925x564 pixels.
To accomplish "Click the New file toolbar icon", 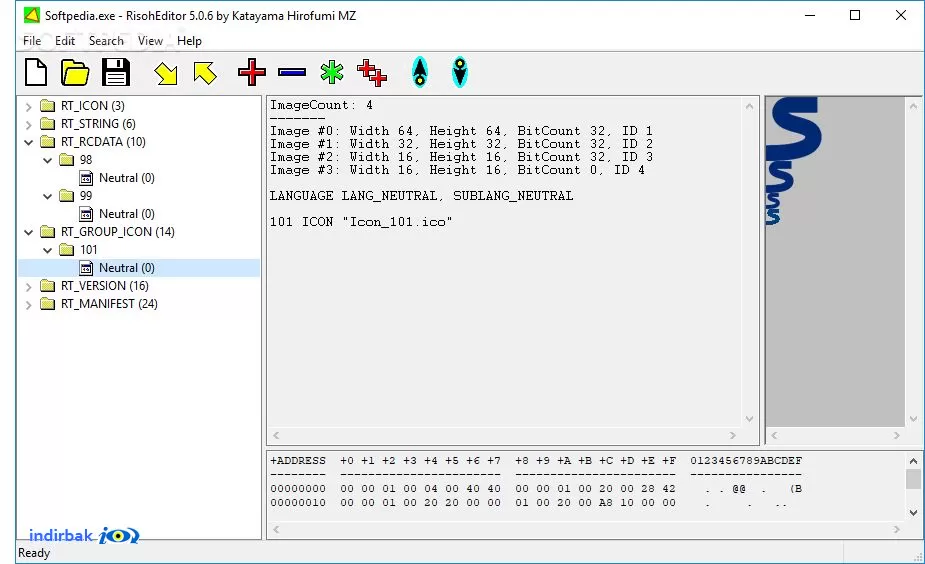I will click(x=36, y=73).
